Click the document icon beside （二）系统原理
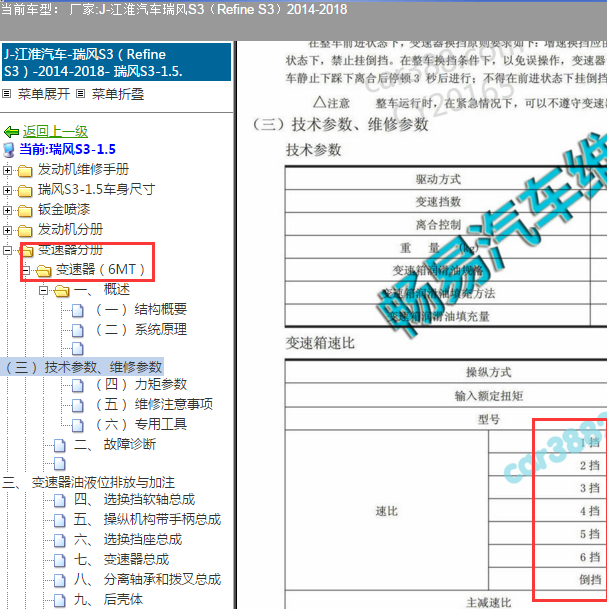This screenshot has height=609, width=607. coord(78,330)
